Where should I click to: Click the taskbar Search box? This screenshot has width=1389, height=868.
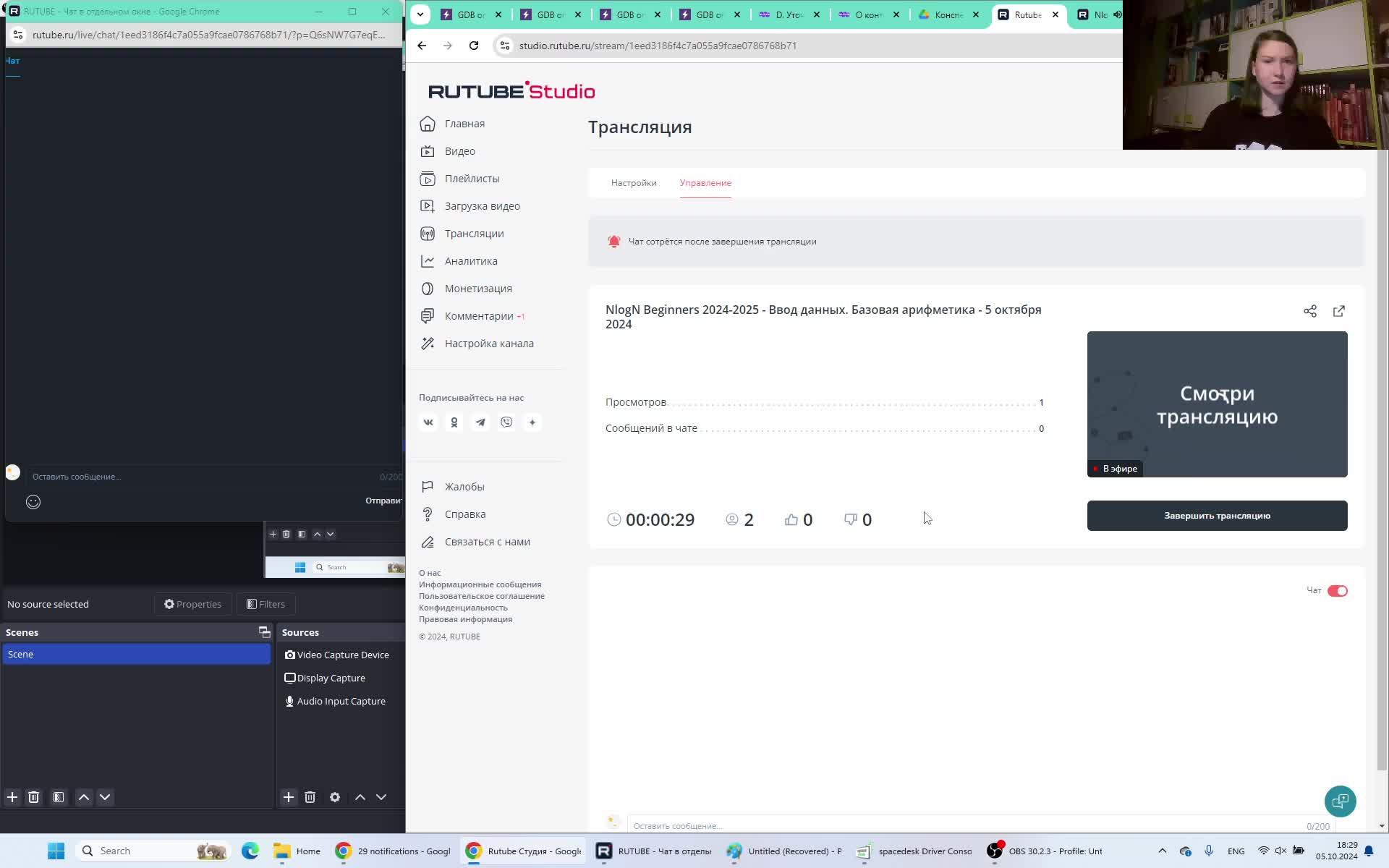(x=153, y=851)
